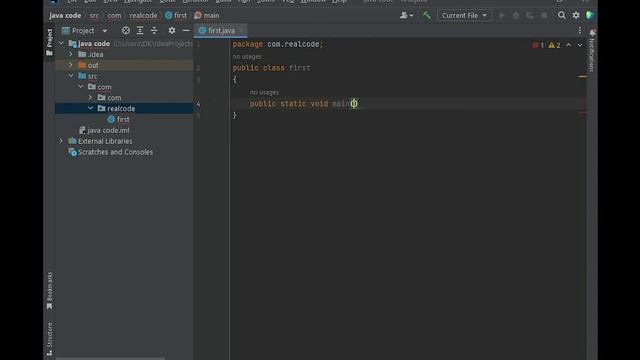Expand the nested com package
The image size is (640, 360).
point(91,98)
